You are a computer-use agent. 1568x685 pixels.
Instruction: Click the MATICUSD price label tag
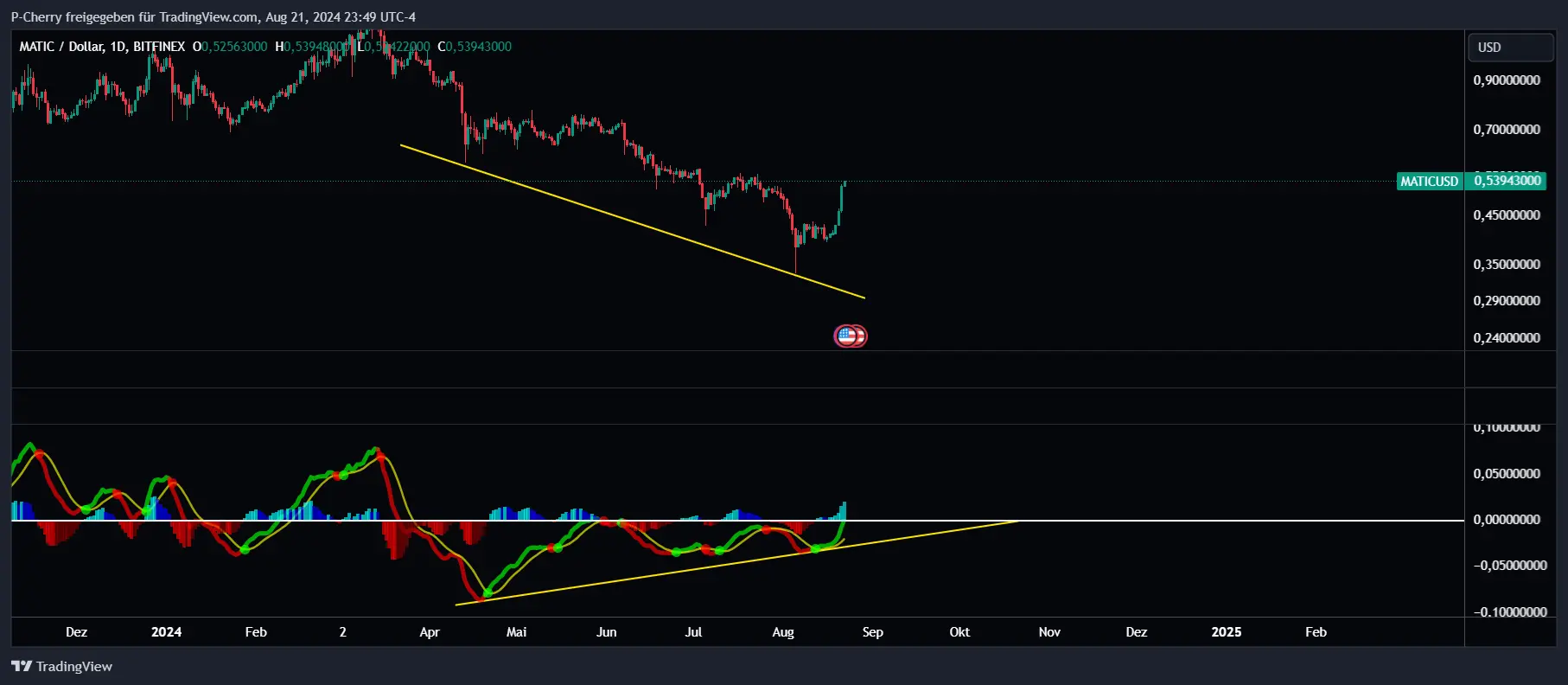[1430, 181]
